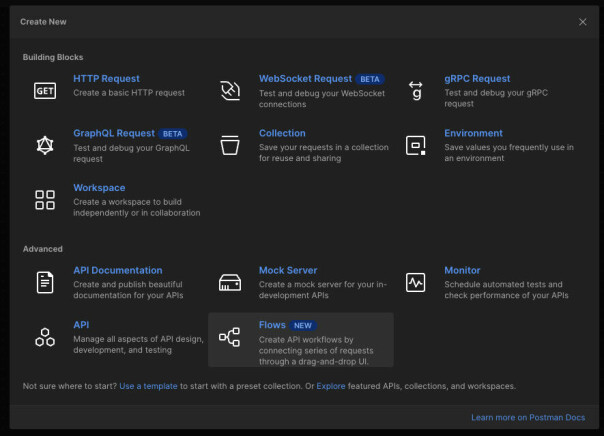The height and width of the screenshot is (436, 604).
Task: Create a new Environment
Action: (x=473, y=133)
